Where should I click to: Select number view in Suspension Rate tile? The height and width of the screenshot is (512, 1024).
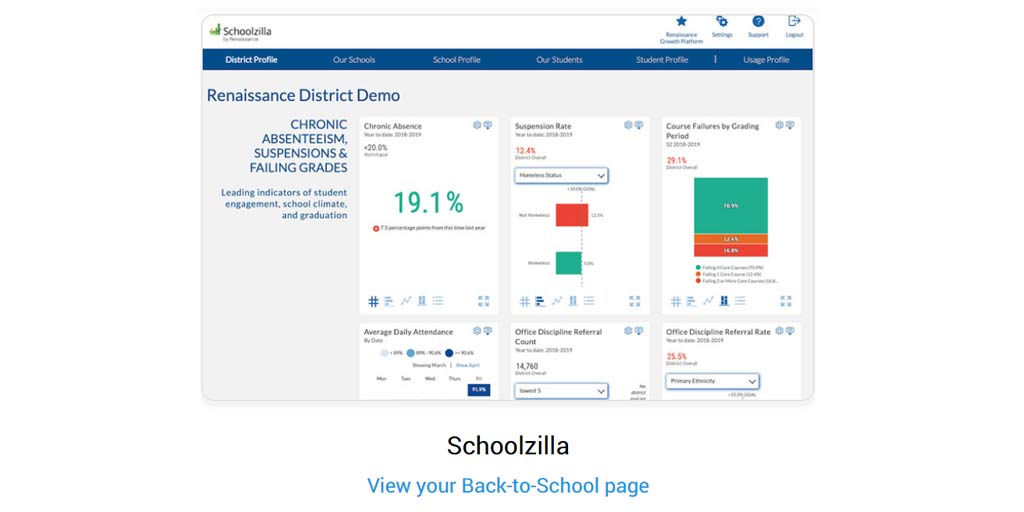pyautogui.click(x=525, y=301)
